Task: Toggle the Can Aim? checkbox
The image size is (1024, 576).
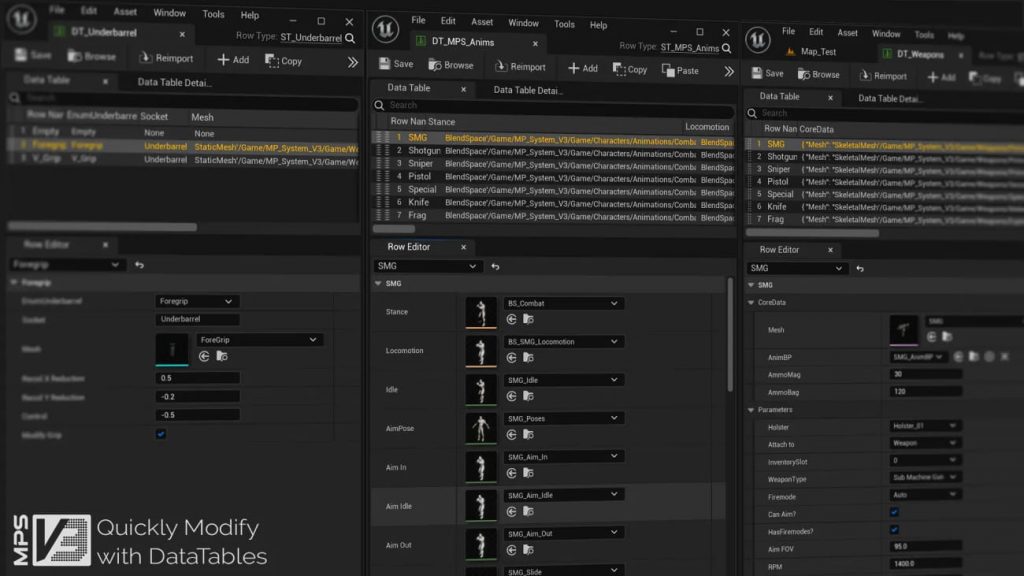Action: [894, 513]
